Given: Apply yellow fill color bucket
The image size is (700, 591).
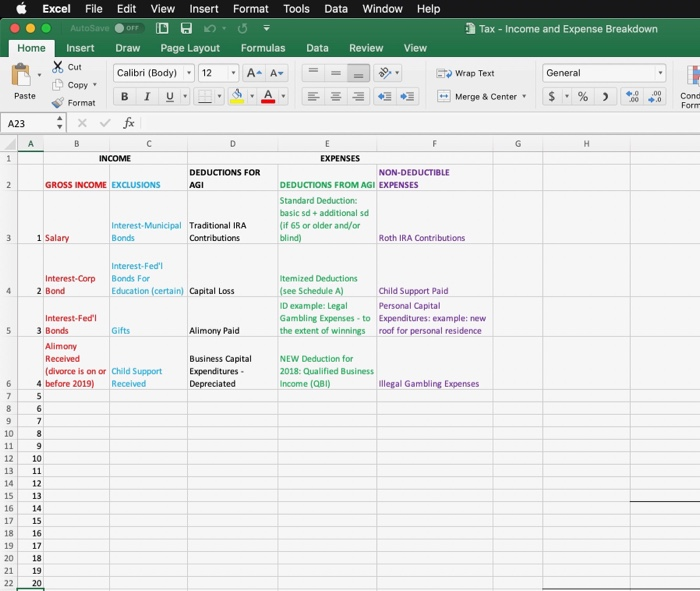Looking at the screenshot, I should click(x=237, y=96).
